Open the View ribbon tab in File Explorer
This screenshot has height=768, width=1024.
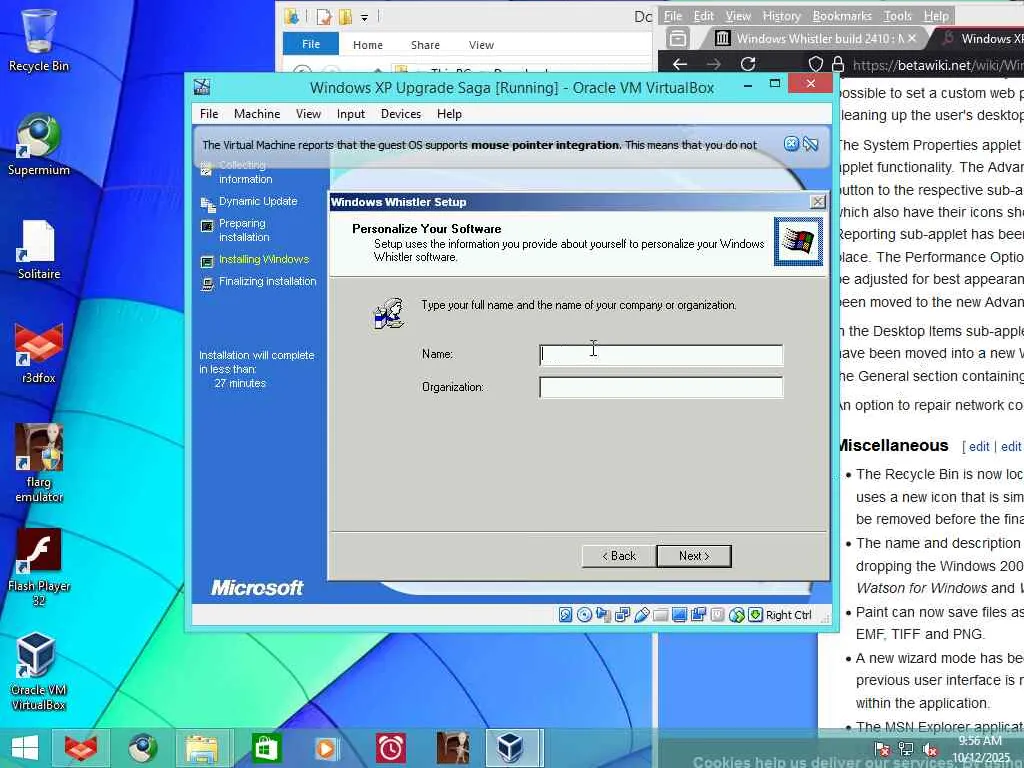point(481,45)
